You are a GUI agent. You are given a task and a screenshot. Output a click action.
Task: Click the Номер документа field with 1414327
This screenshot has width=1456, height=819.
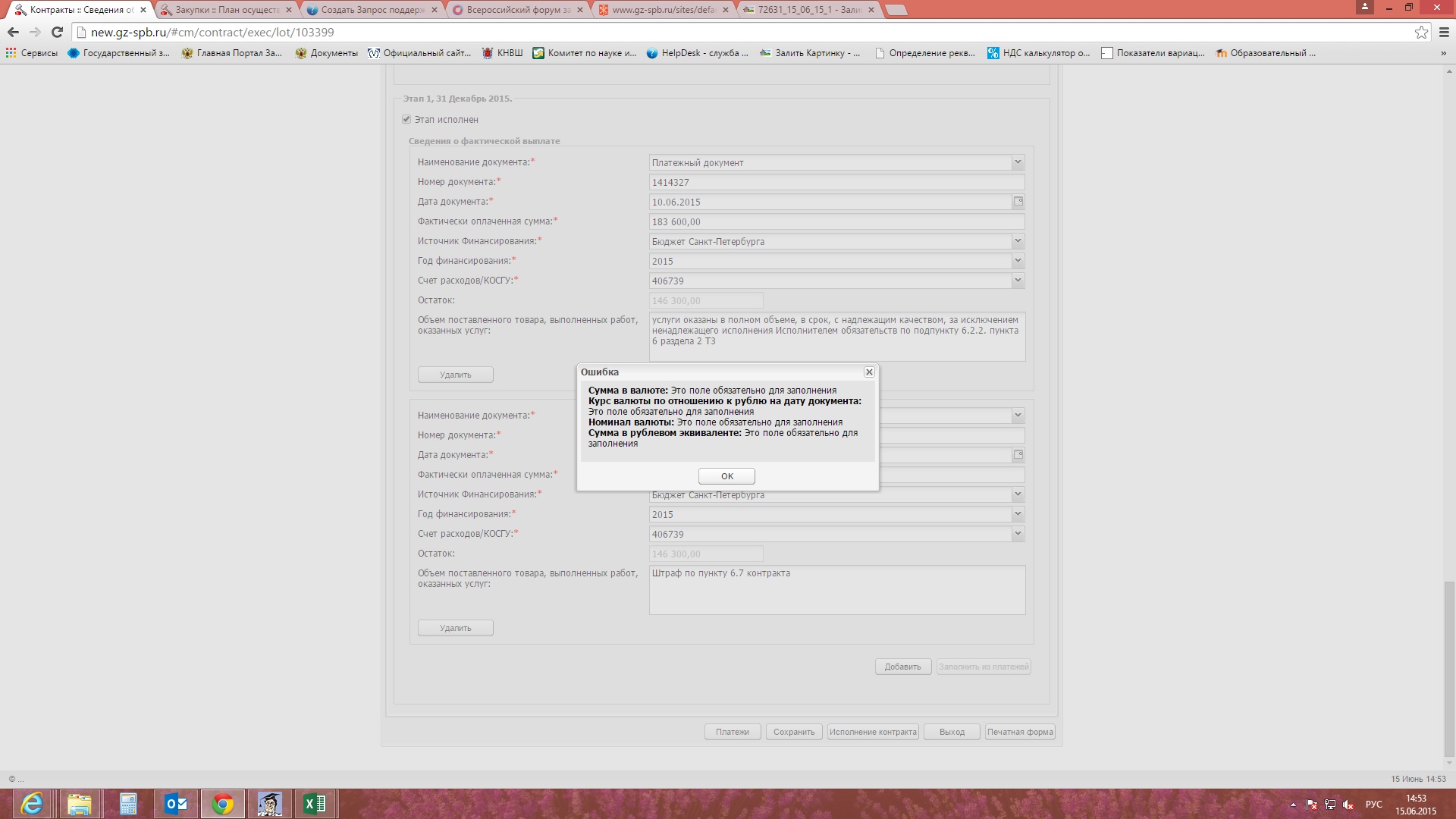[x=836, y=182]
